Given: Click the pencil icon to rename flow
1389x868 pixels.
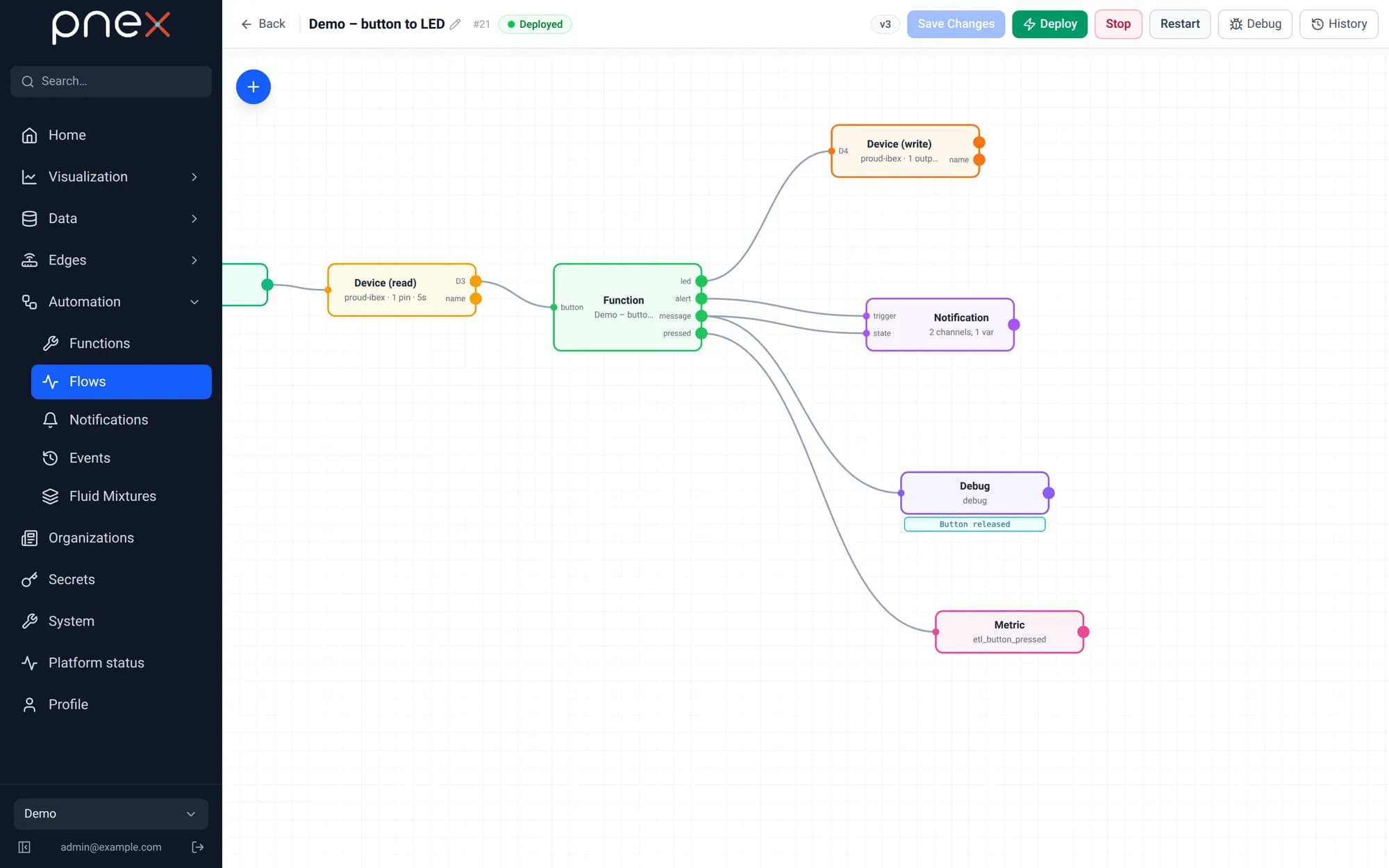Looking at the screenshot, I should point(455,24).
